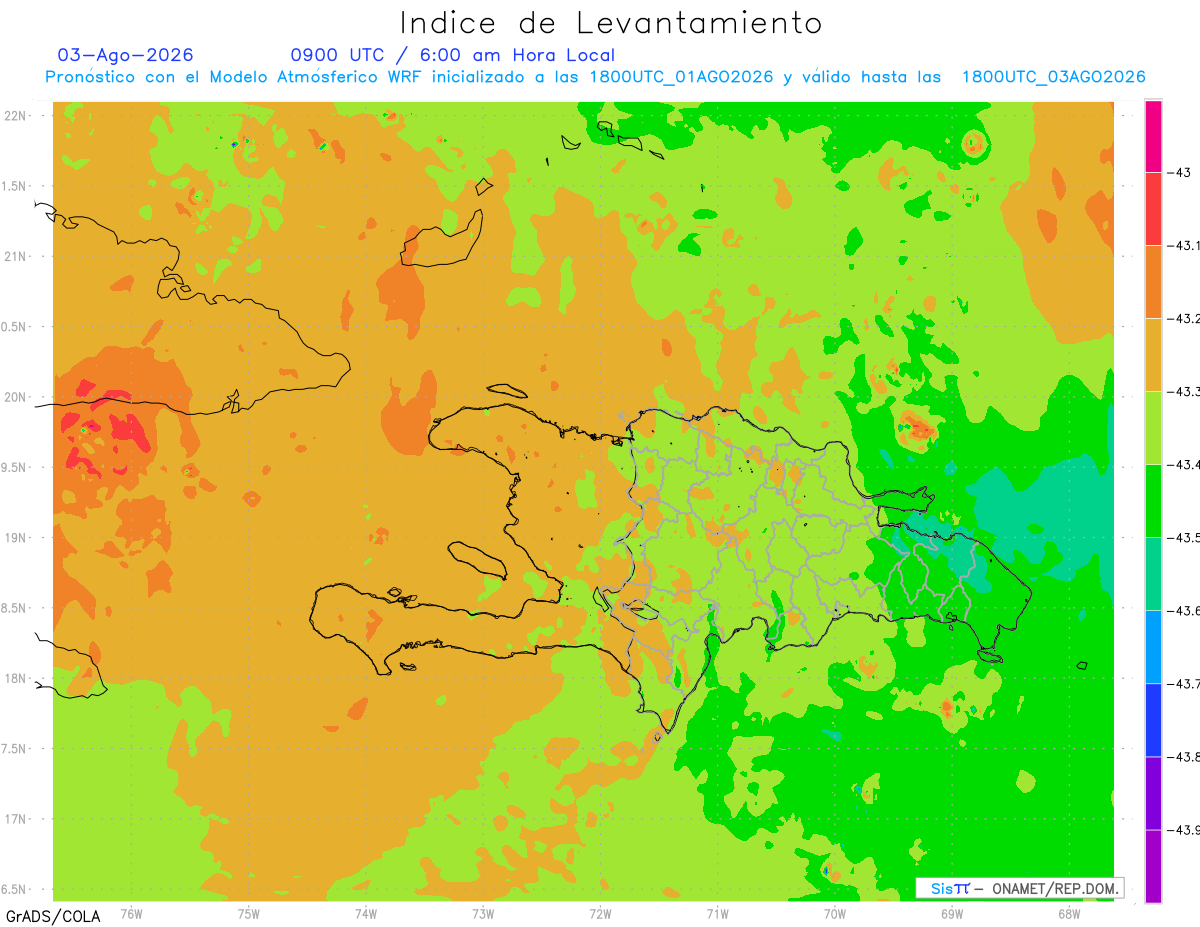The width and height of the screenshot is (1200, 927).
Task: Click the "74W" longitude label
Action: click(x=365, y=913)
